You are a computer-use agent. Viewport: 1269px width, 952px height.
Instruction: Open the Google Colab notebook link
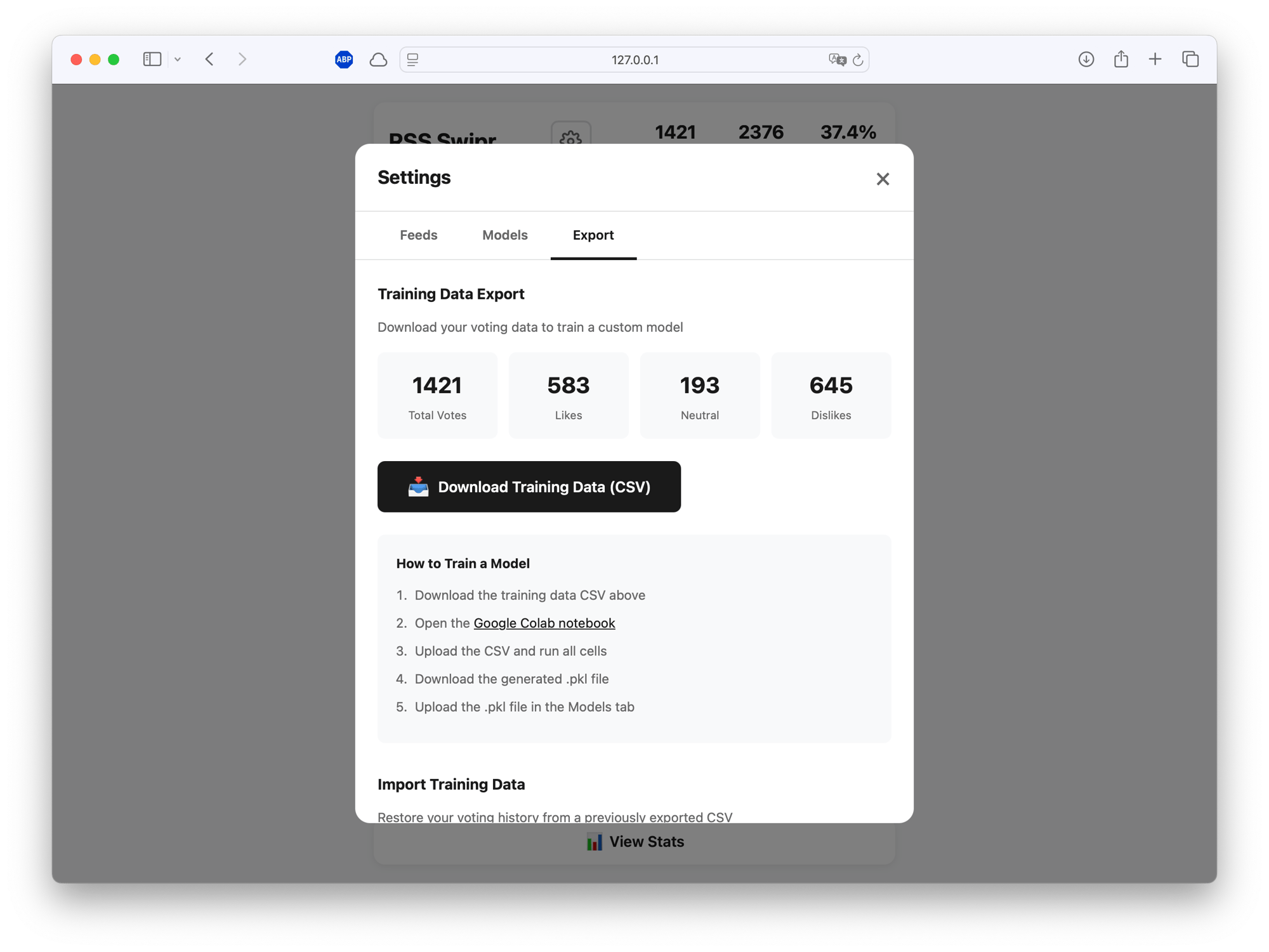tap(544, 623)
